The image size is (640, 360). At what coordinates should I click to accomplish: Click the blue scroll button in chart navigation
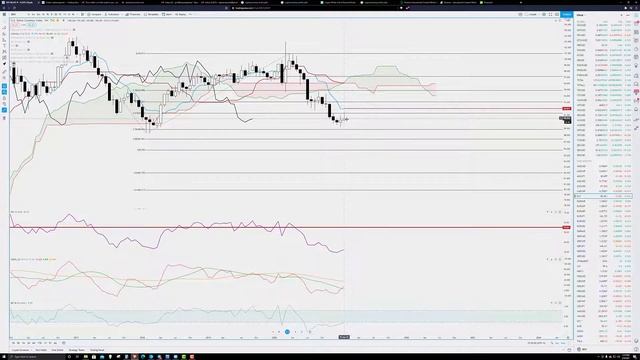point(287,332)
